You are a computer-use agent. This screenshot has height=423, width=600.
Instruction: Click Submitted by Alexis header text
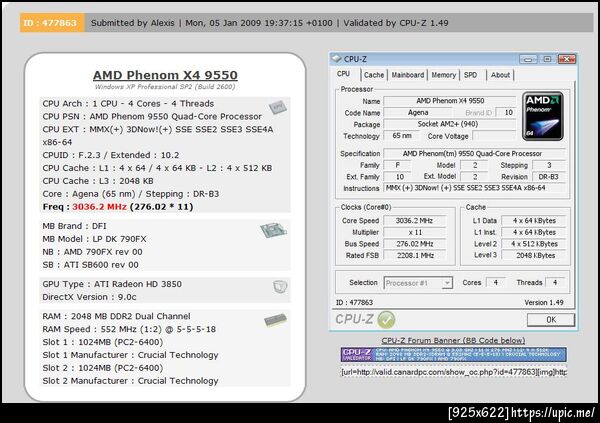133,23
